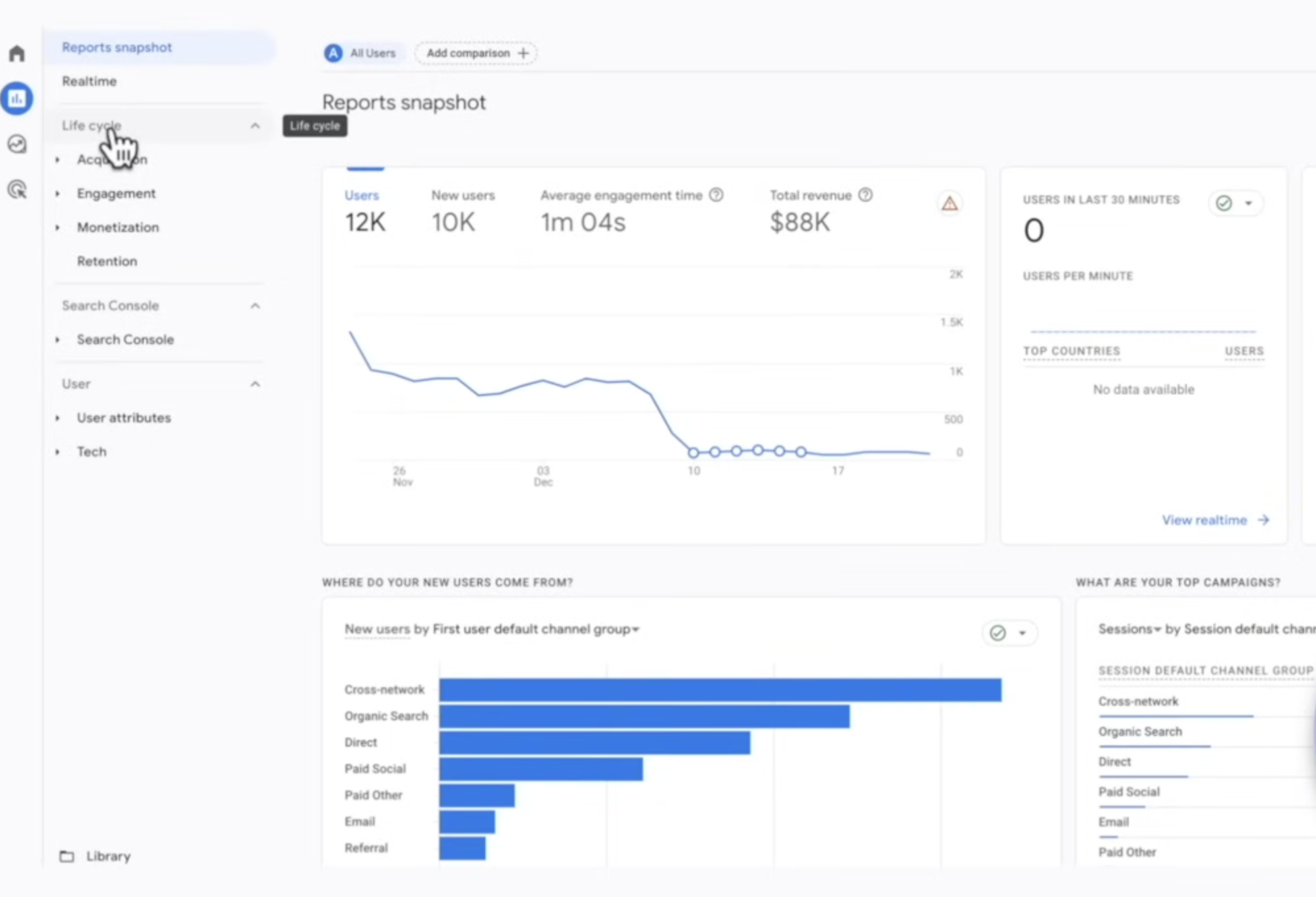Click the Cross-network bar in chart
This screenshot has height=897, width=1316.
pyautogui.click(x=720, y=690)
